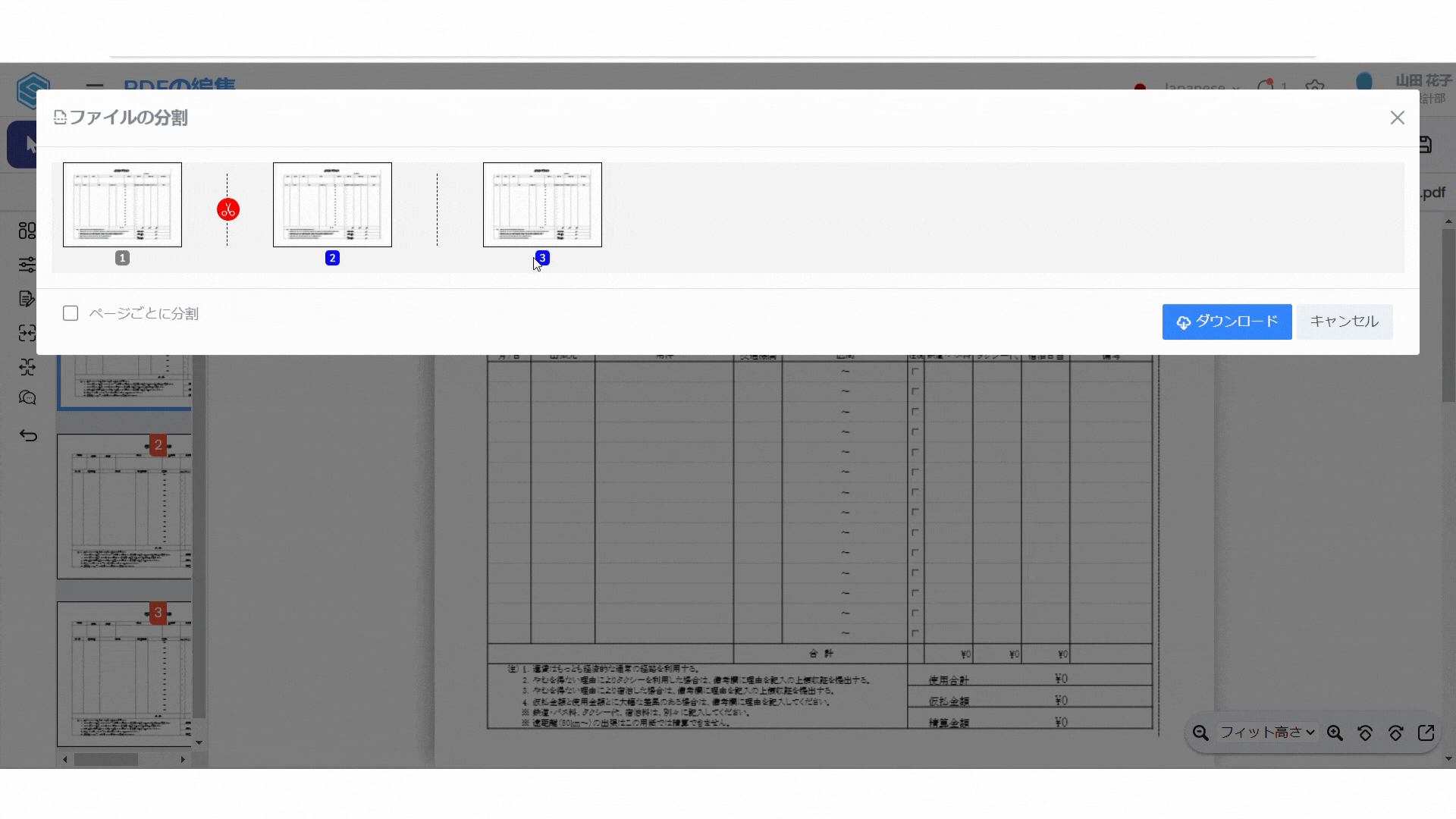The image size is (1456, 819).
Task: Open the フィット高さ zoom dropdown
Action: (1266, 733)
